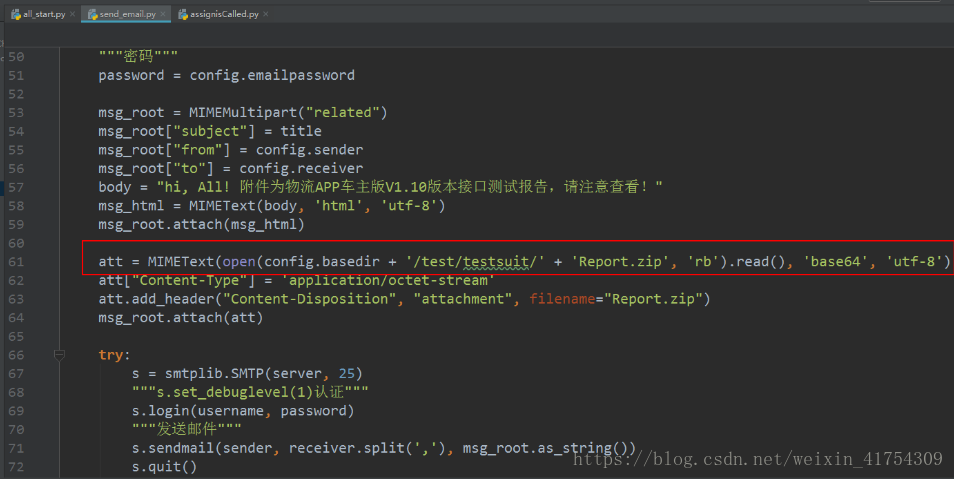Click on 's.login' in line 69
Screen dimensions: 954x479
tap(161, 411)
